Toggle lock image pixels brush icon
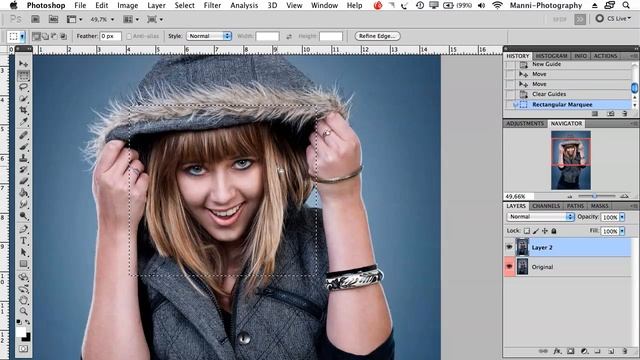Screen dimensions: 640x360 click(x=536, y=231)
